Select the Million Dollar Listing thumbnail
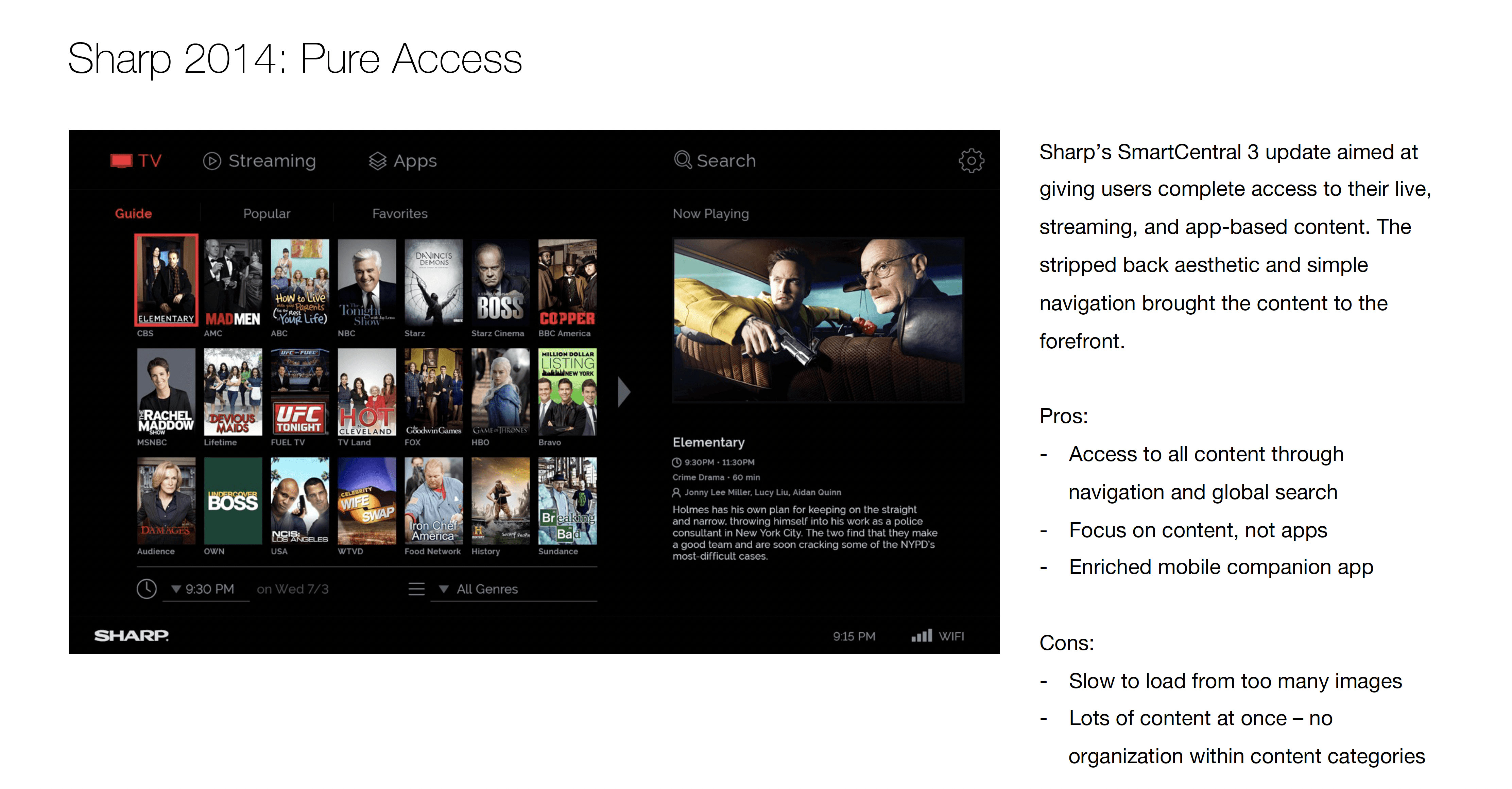The image size is (1512, 789). pyautogui.click(x=568, y=391)
